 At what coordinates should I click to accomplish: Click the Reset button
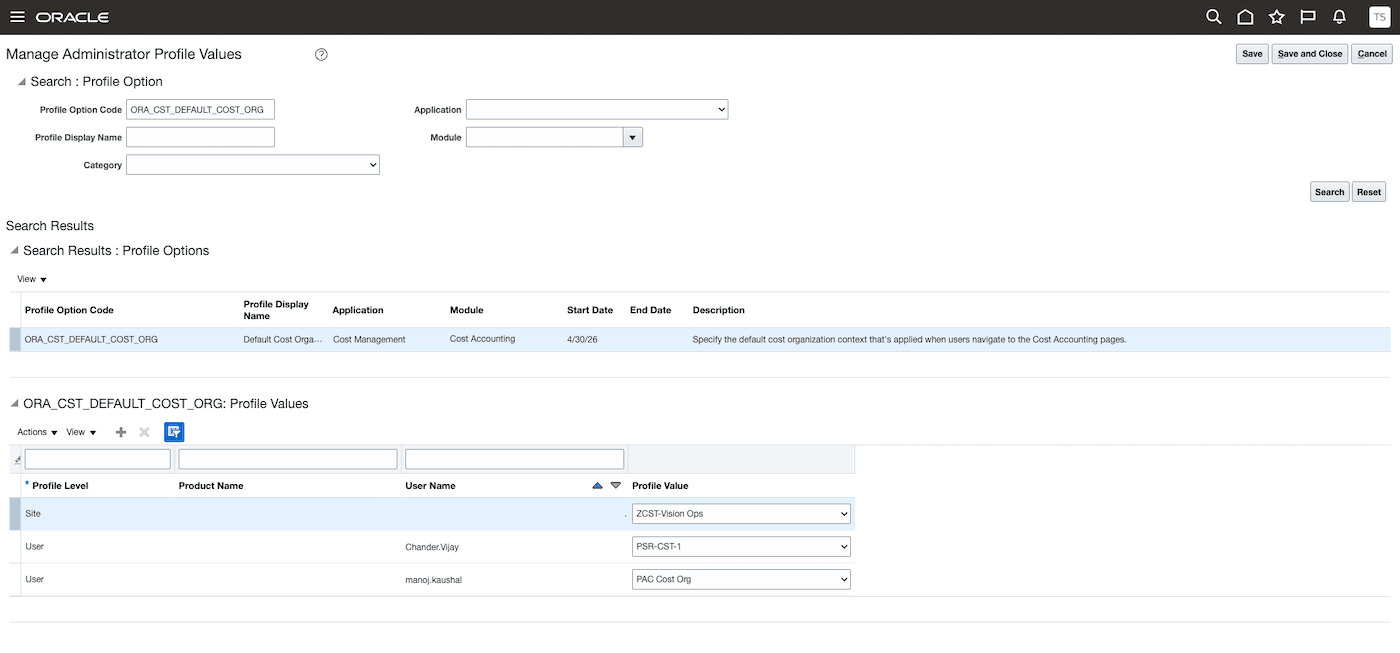pos(1369,192)
